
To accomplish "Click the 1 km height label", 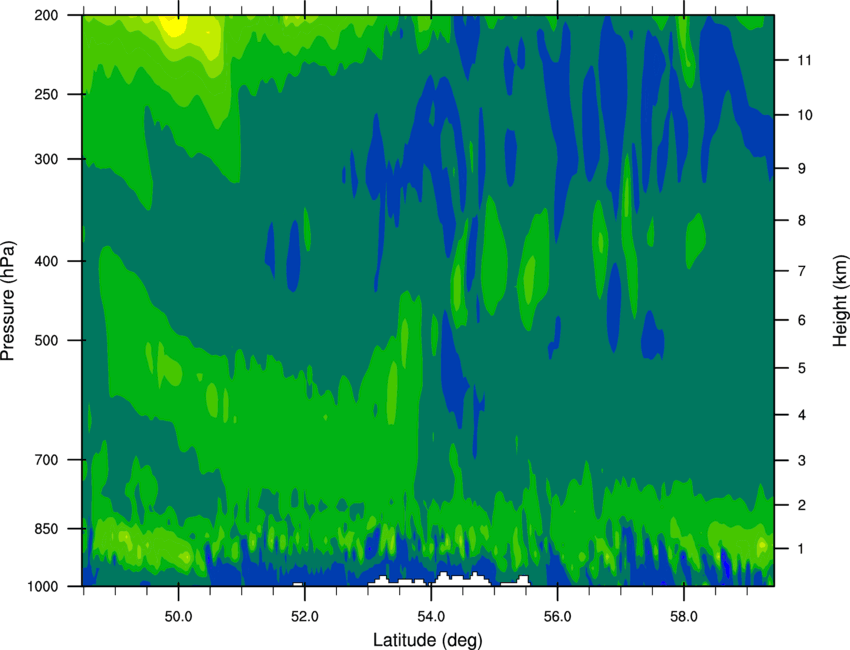I will [x=801, y=549].
